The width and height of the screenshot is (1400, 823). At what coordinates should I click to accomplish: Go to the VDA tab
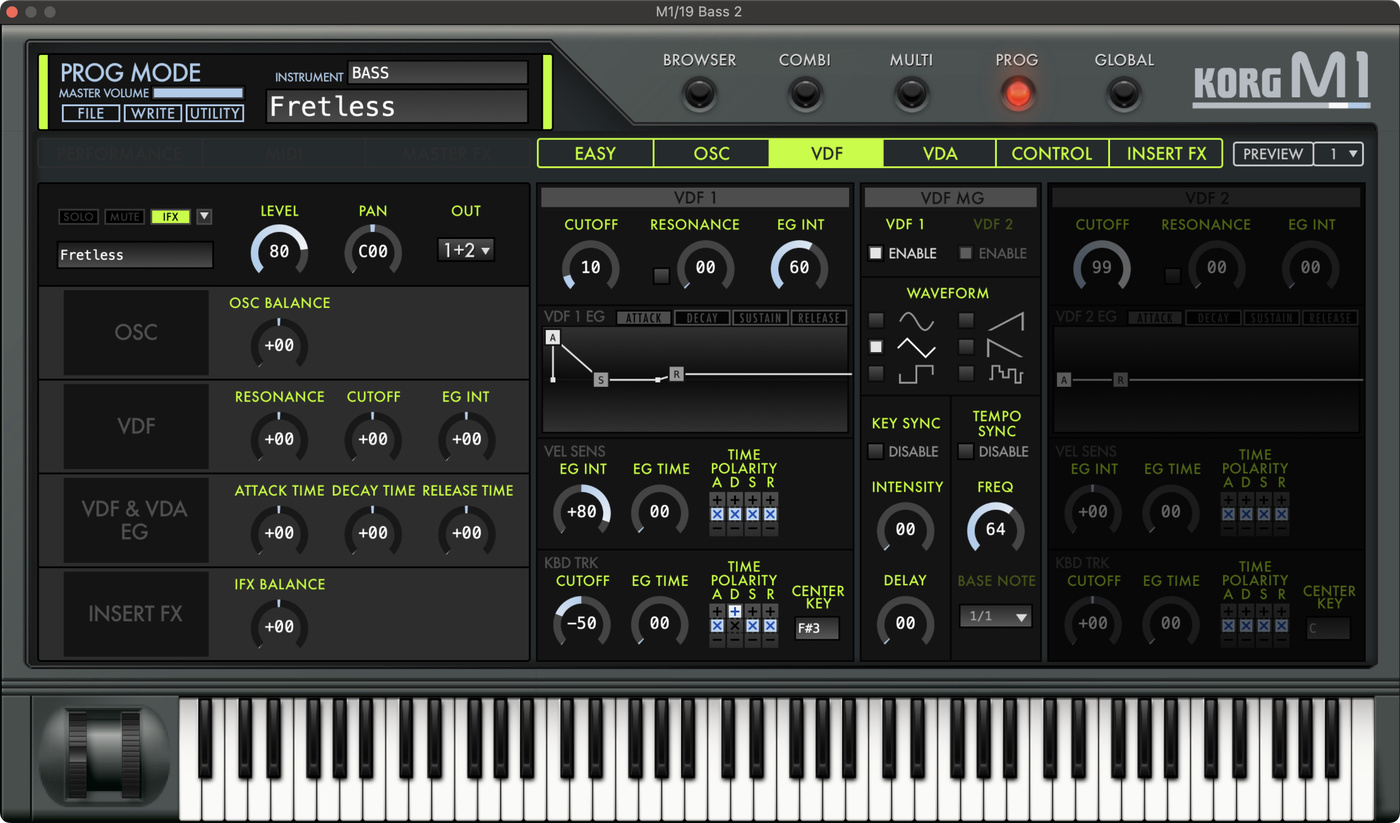point(940,153)
